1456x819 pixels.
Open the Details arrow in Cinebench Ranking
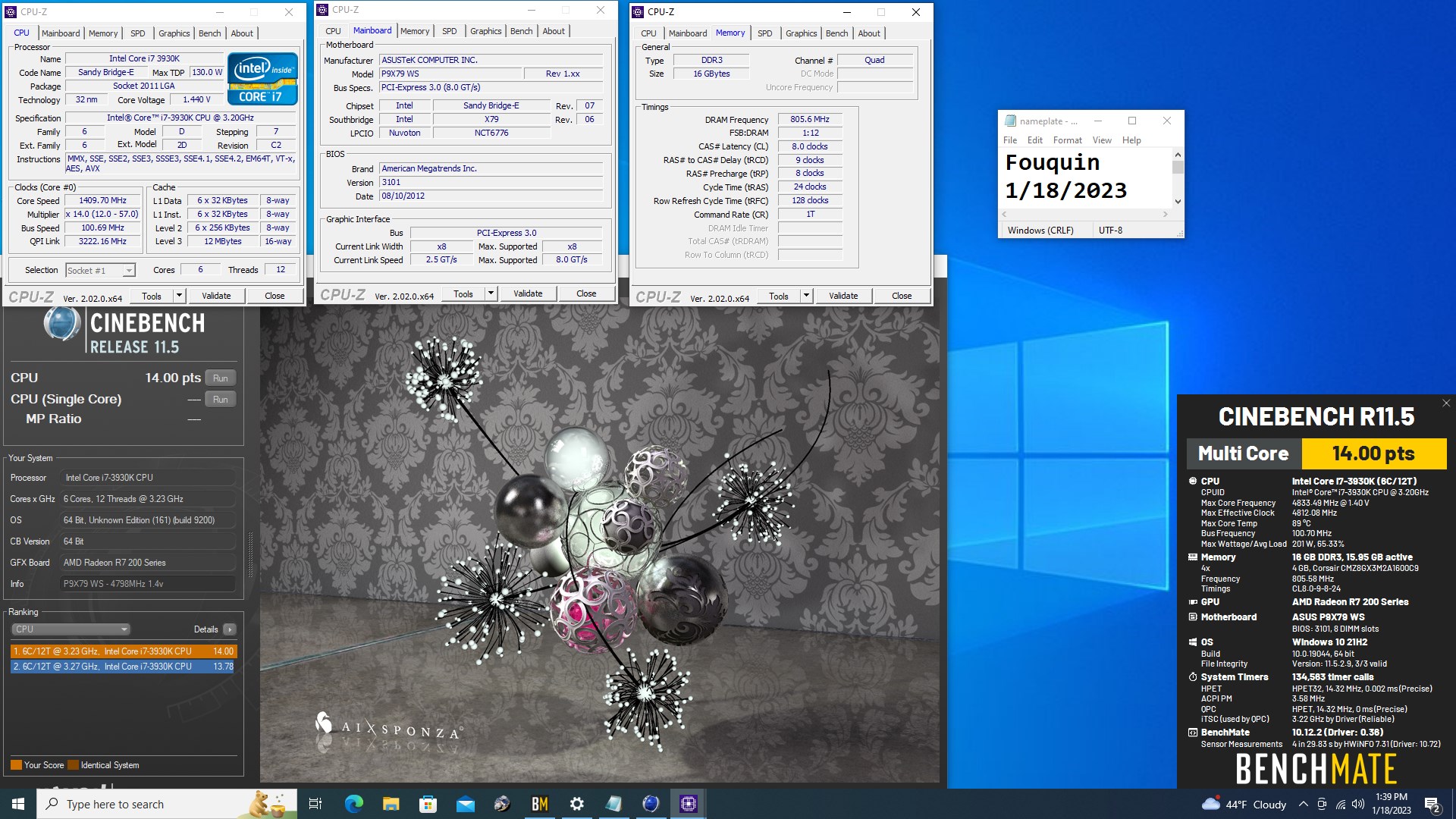[230, 629]
